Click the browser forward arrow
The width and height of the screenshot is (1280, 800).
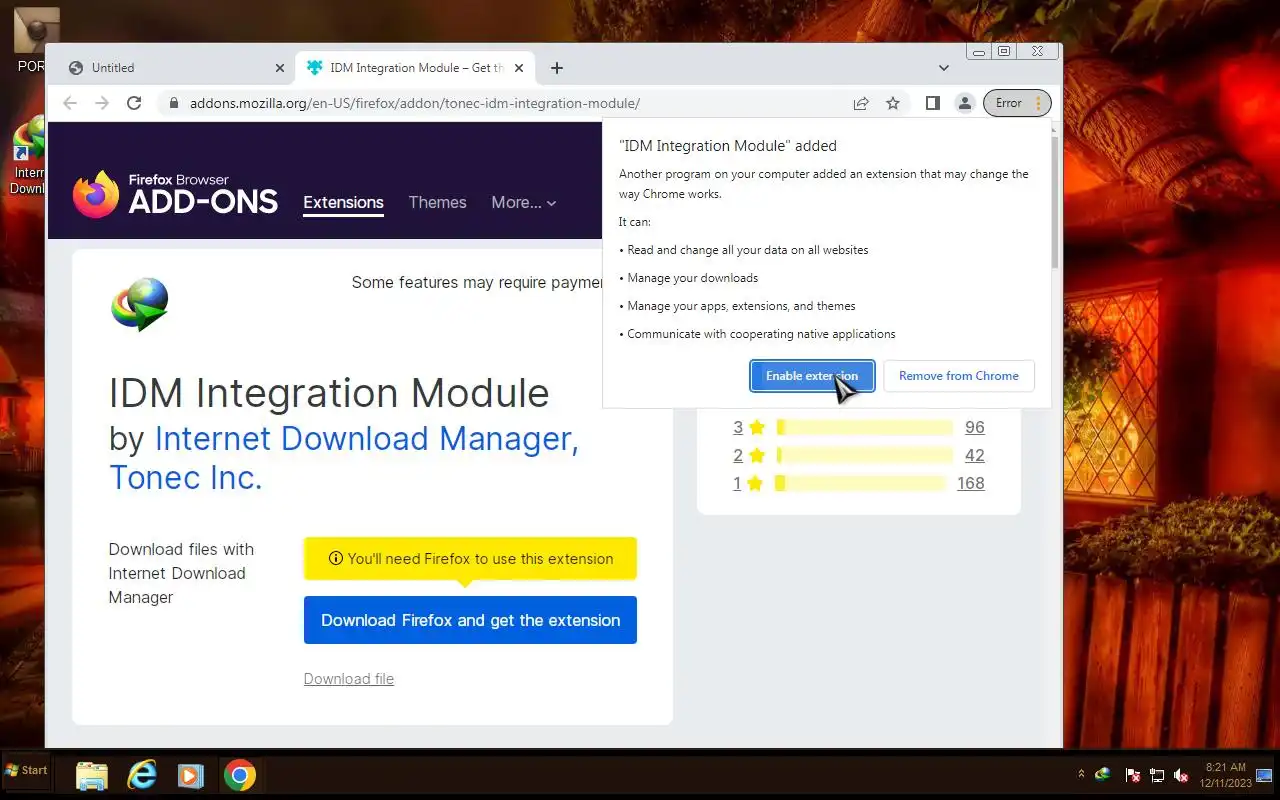pyautogui.click(x=102, y=103)
